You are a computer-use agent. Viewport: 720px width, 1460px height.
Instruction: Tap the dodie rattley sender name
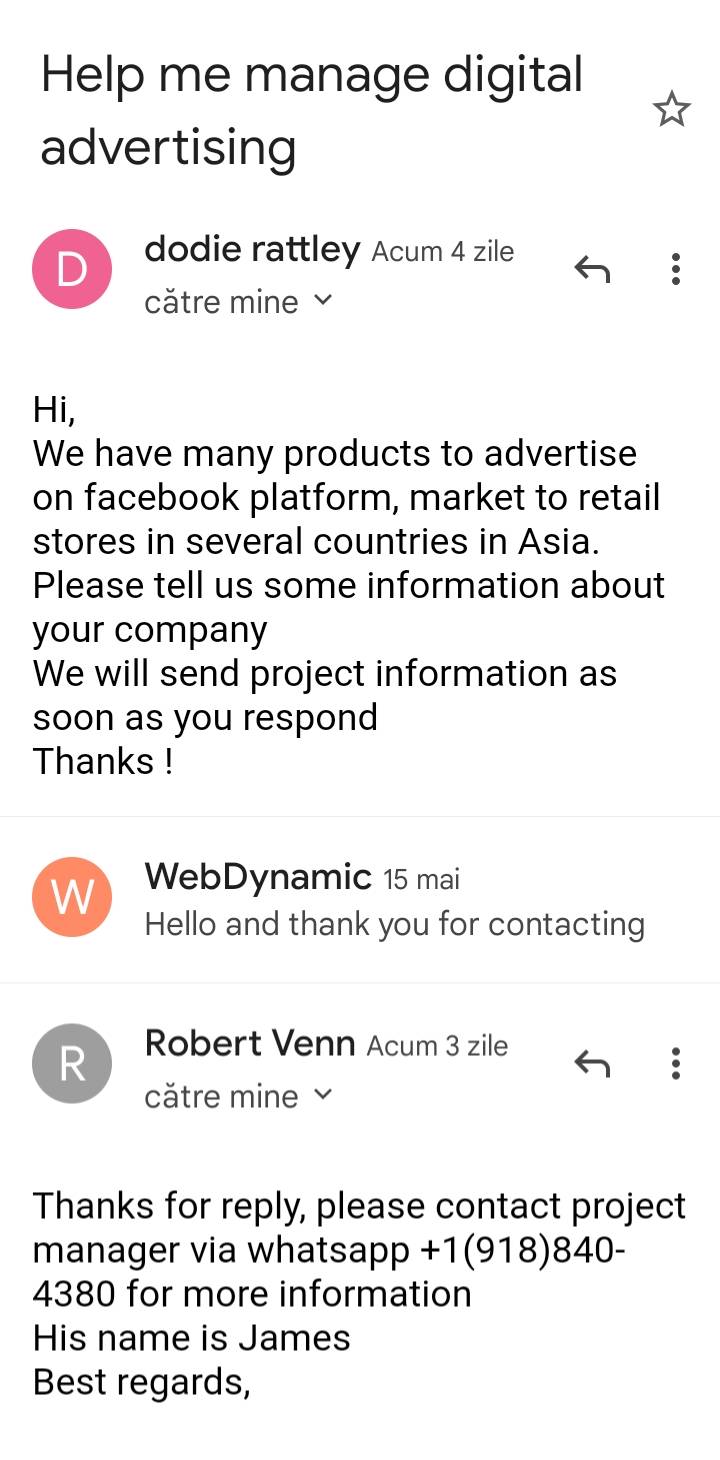coord(252,249)
